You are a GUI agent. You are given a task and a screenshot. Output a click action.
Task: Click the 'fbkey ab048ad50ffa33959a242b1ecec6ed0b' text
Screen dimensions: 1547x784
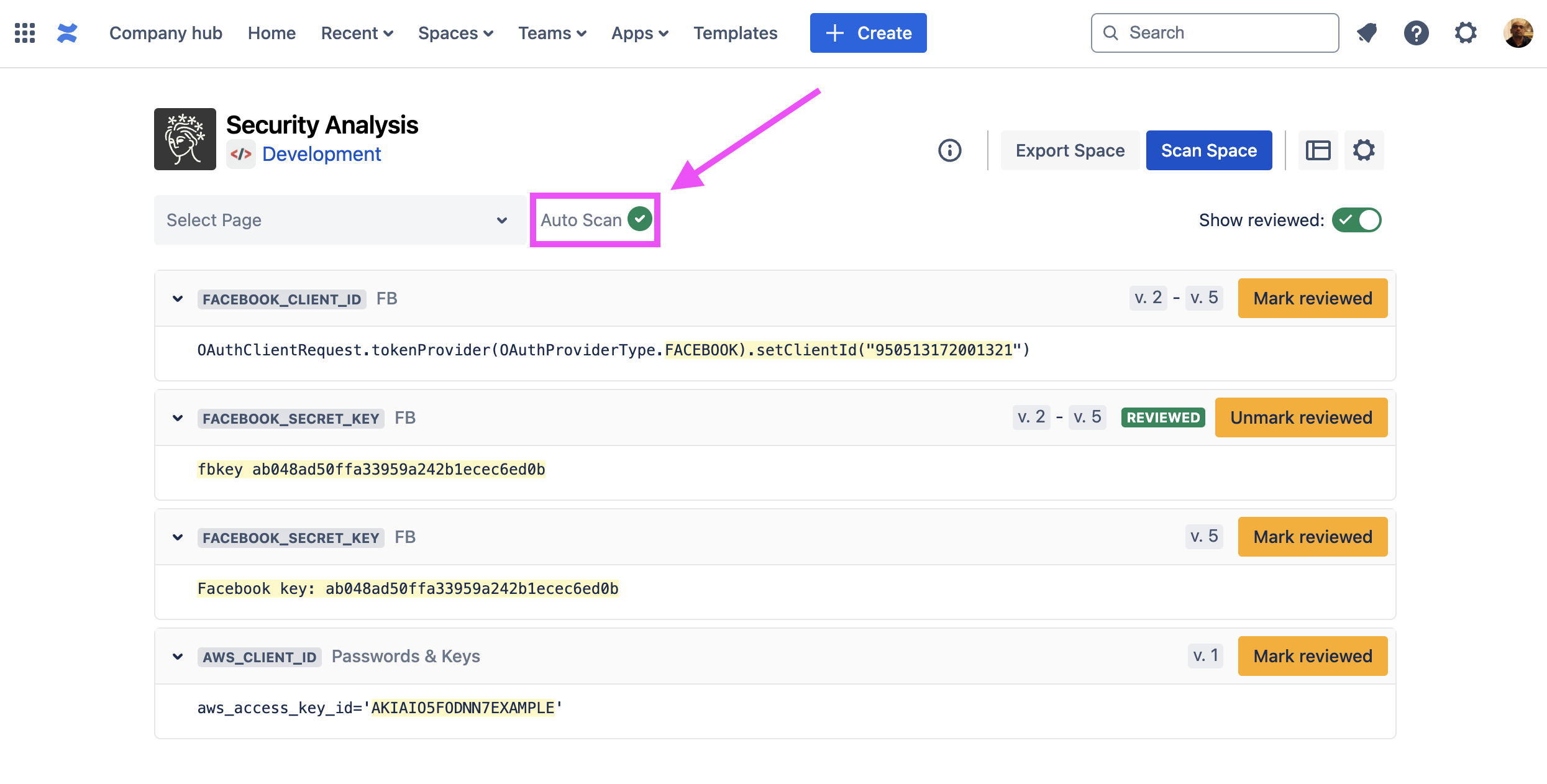coord(371,469)
